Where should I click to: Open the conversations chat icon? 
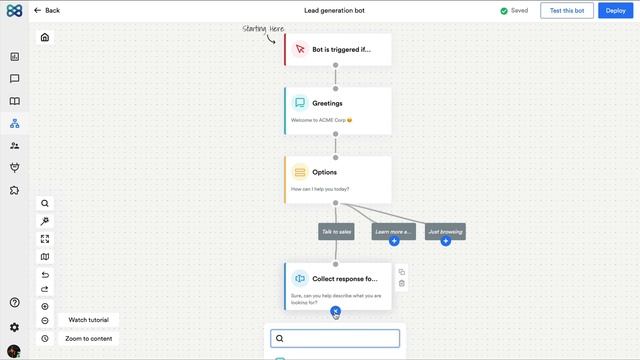(x=15, y=78)
